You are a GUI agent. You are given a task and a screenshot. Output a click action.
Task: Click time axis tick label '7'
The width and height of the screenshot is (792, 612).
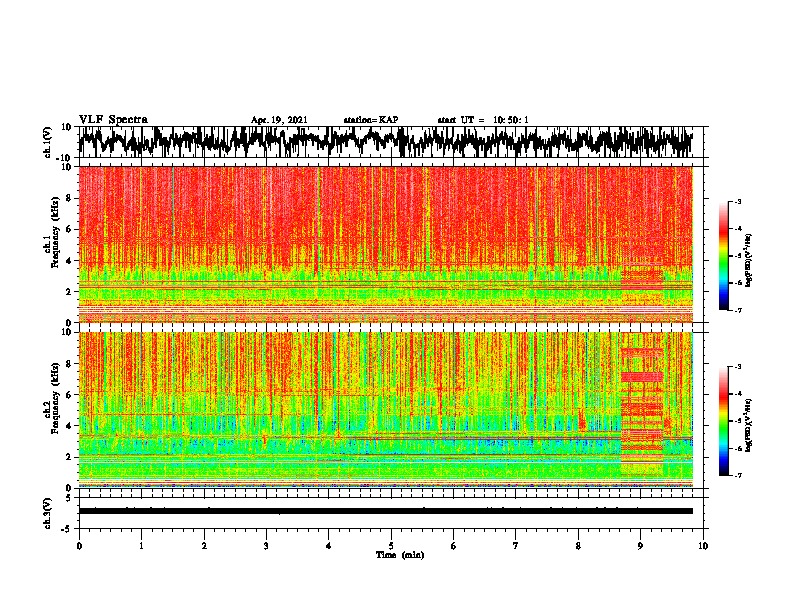click(516, 546)
